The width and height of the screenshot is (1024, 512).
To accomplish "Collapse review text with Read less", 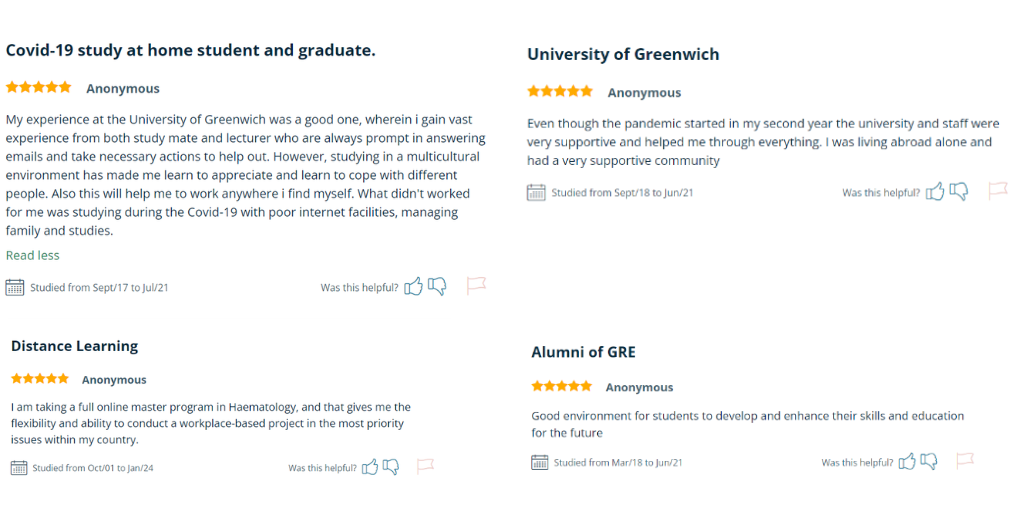I will [x=33, y=255].
